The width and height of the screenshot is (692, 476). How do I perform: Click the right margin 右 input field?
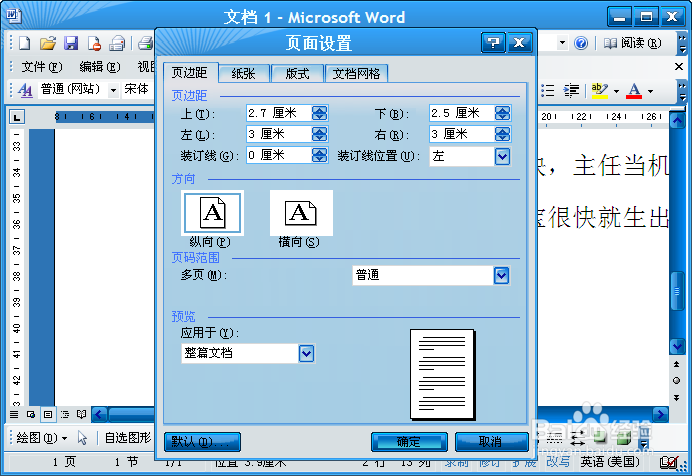(462, 134)
